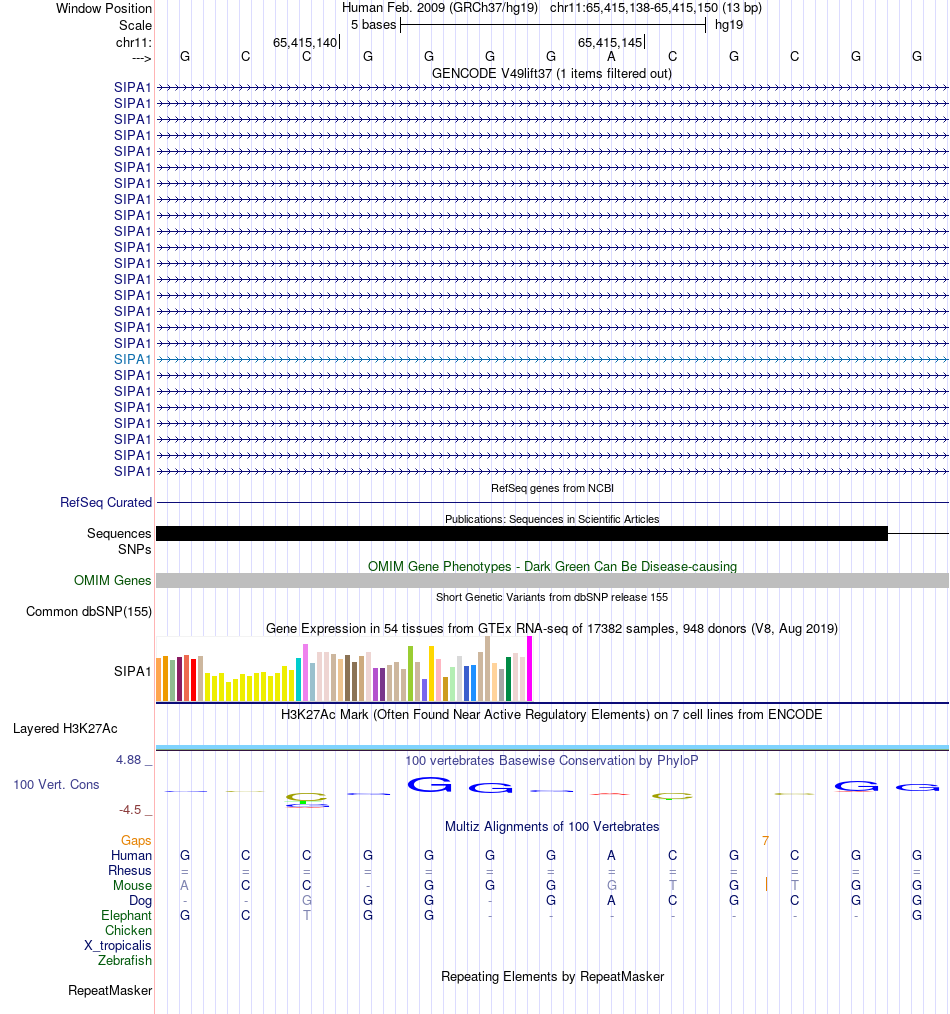950x1014 pixels.
Task: Click SIPA1 label beside GTEx bar chart
Action: pyautogui.click(x=132, y=672)
